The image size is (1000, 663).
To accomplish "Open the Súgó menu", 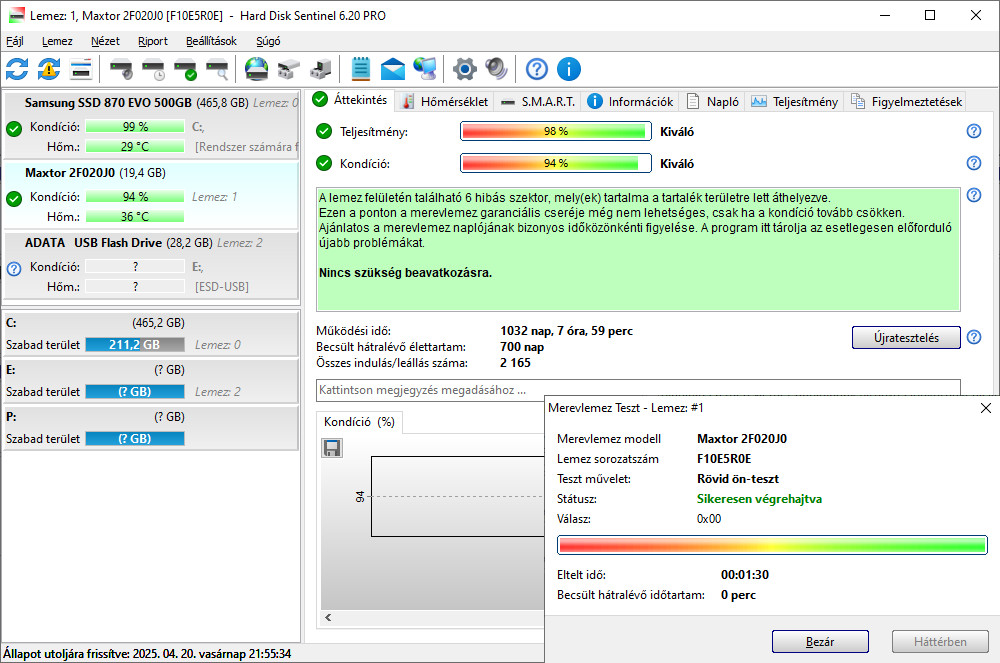I will [x=268, y=41].
